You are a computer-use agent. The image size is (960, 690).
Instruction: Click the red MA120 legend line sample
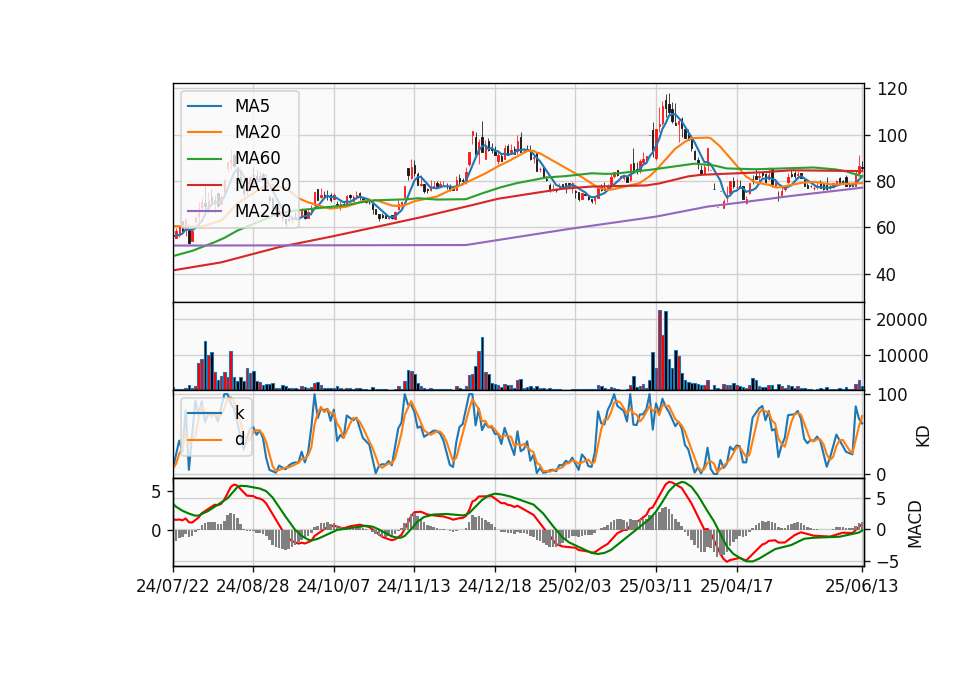pos(204,185)
